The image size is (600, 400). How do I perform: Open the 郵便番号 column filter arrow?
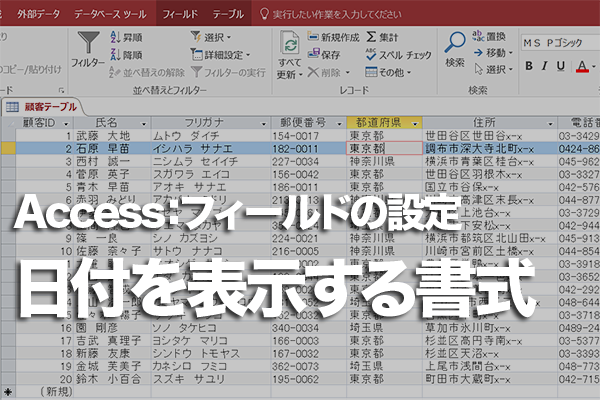click(x=339, y=124)
